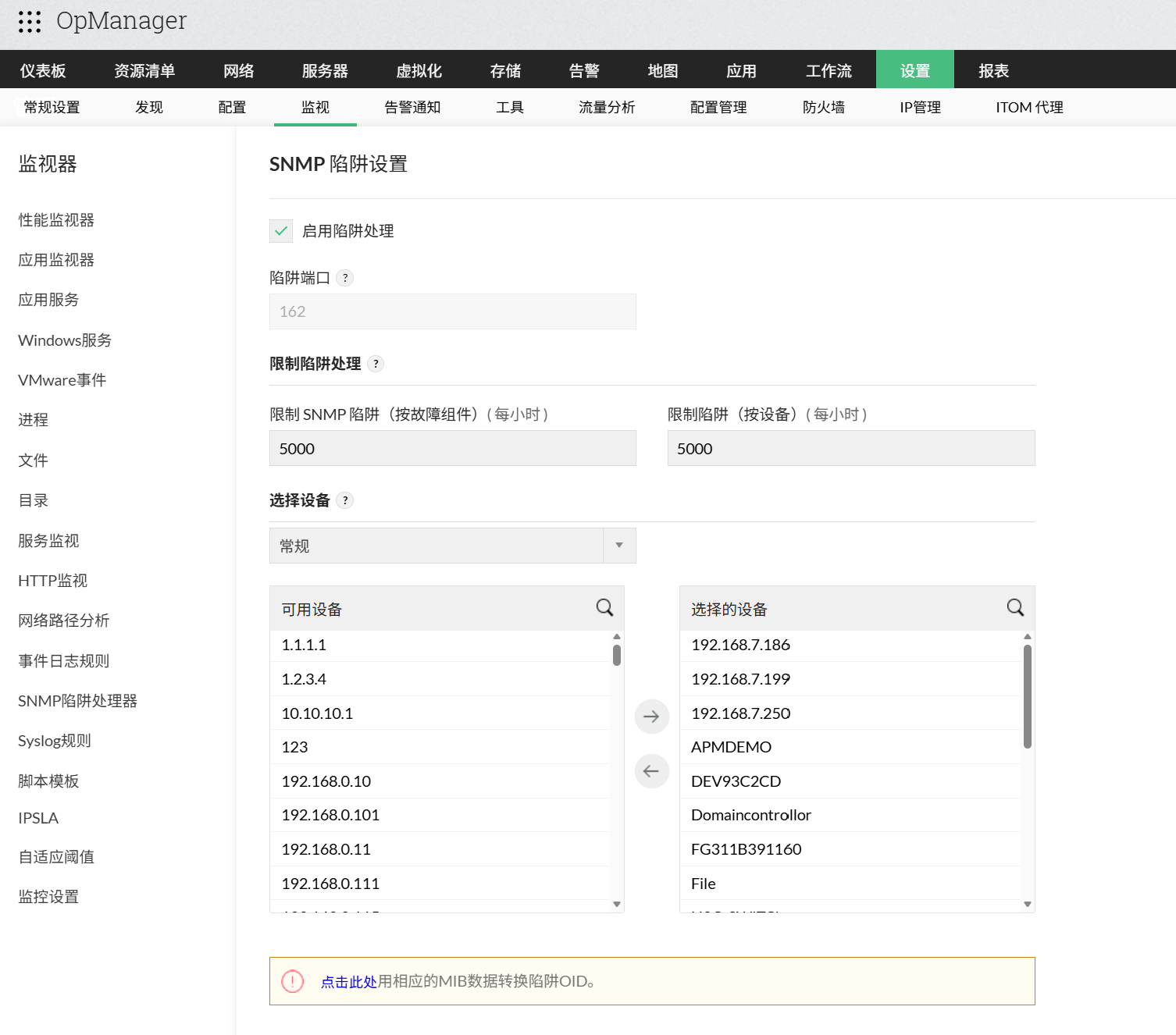The image size is (1176, 1035).
Task: Open VMware事件 in the sidebar
Action: (62, 380)
